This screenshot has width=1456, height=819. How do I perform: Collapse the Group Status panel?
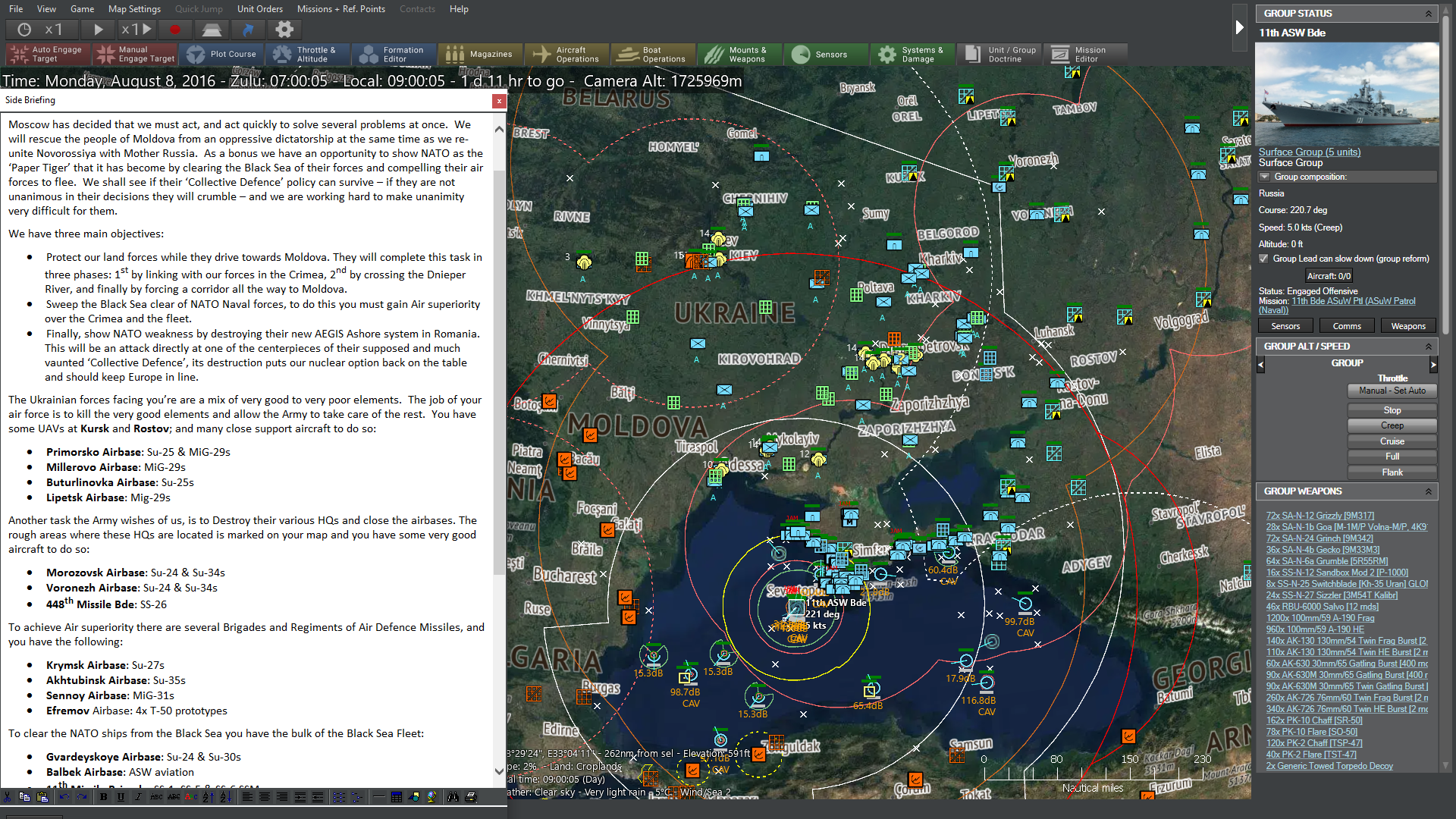click(x=1428, y=14)
